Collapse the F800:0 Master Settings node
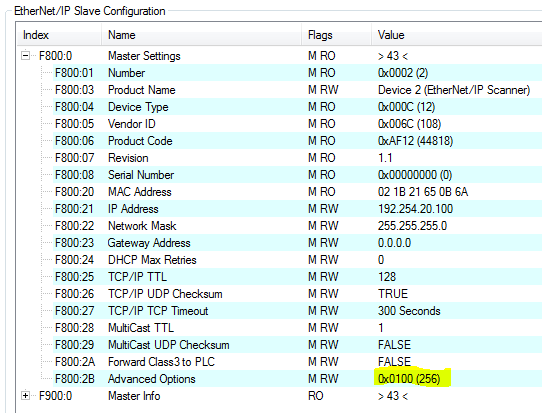This screenshot has width=542, height=413. [25, 56]
